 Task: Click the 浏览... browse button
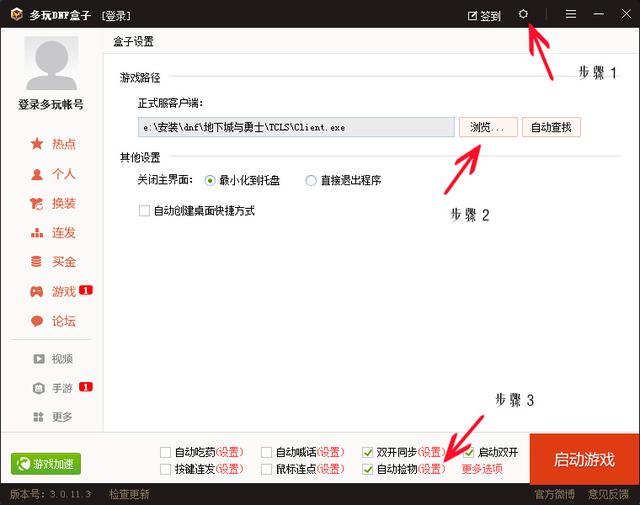click(x=488, y=127)
